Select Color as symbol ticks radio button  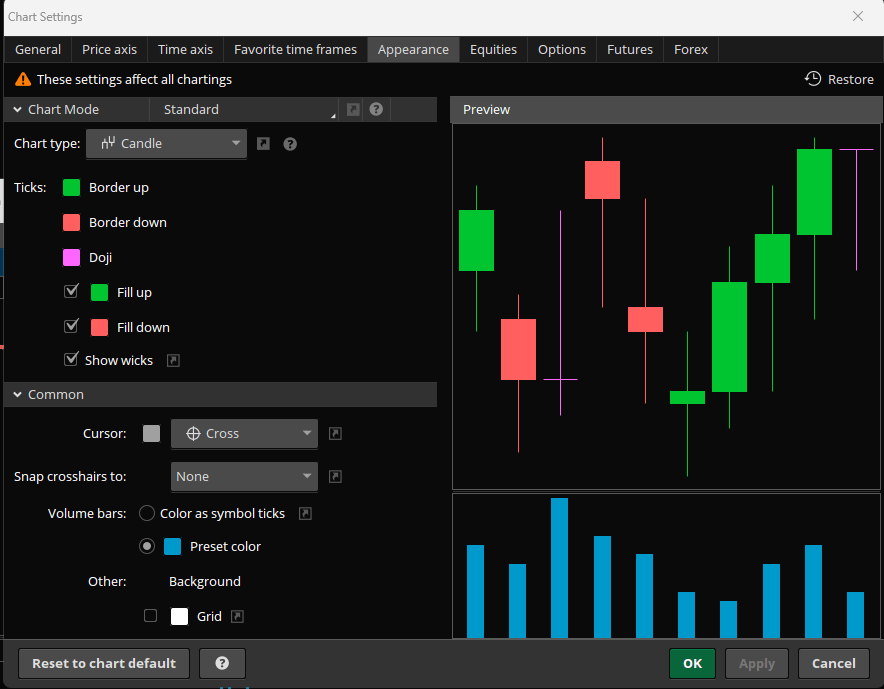point(147,513)
